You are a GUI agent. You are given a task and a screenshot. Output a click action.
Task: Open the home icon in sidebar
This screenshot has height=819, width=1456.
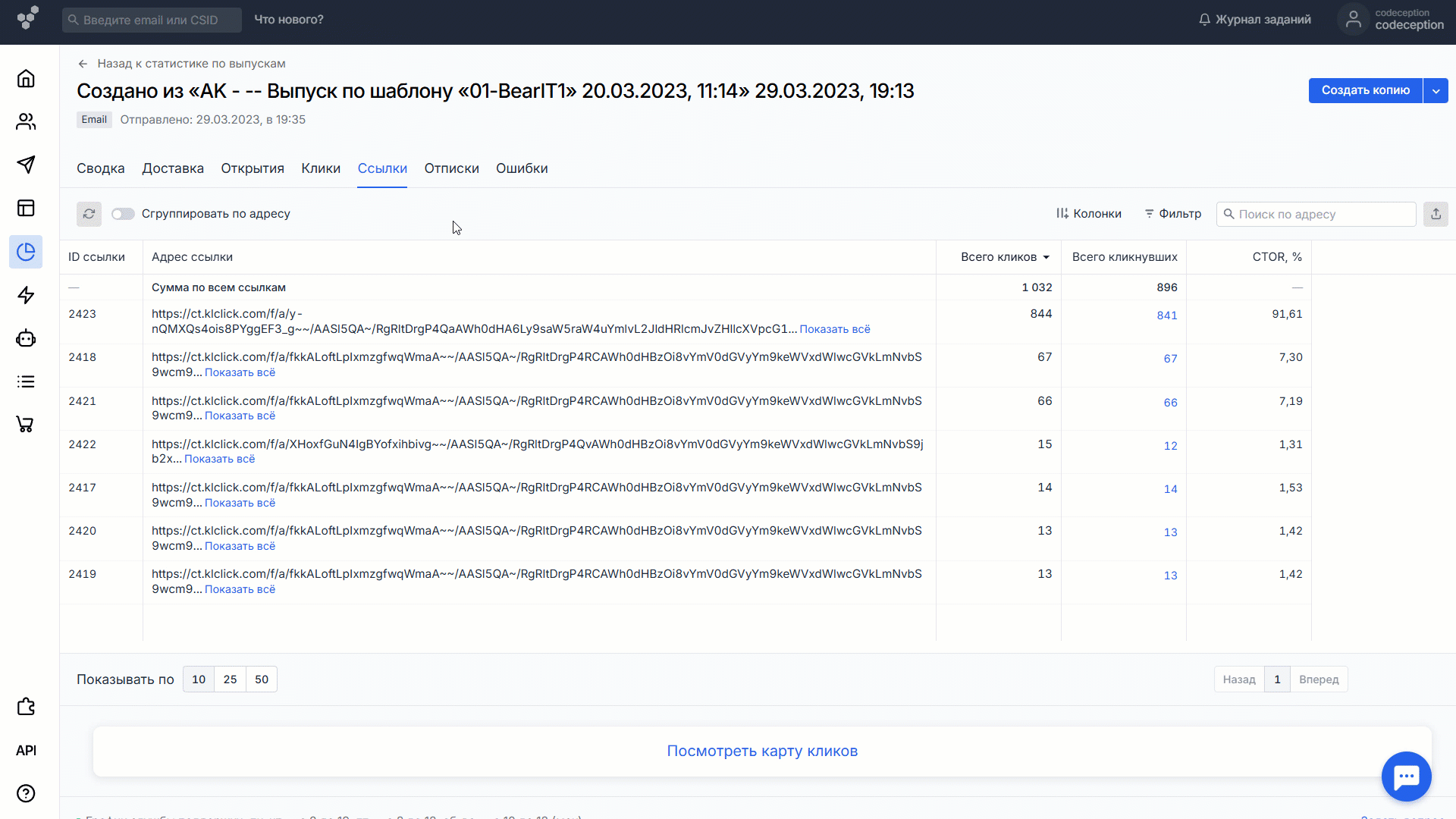[26, 79]
